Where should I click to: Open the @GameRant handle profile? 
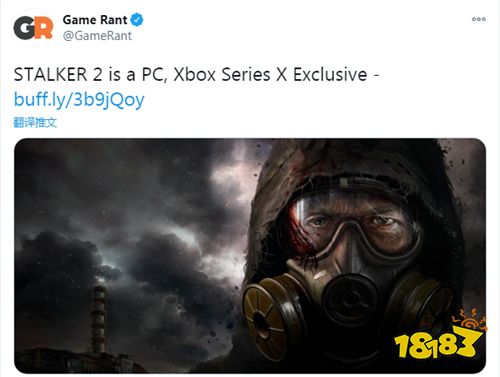pos(97,36)
